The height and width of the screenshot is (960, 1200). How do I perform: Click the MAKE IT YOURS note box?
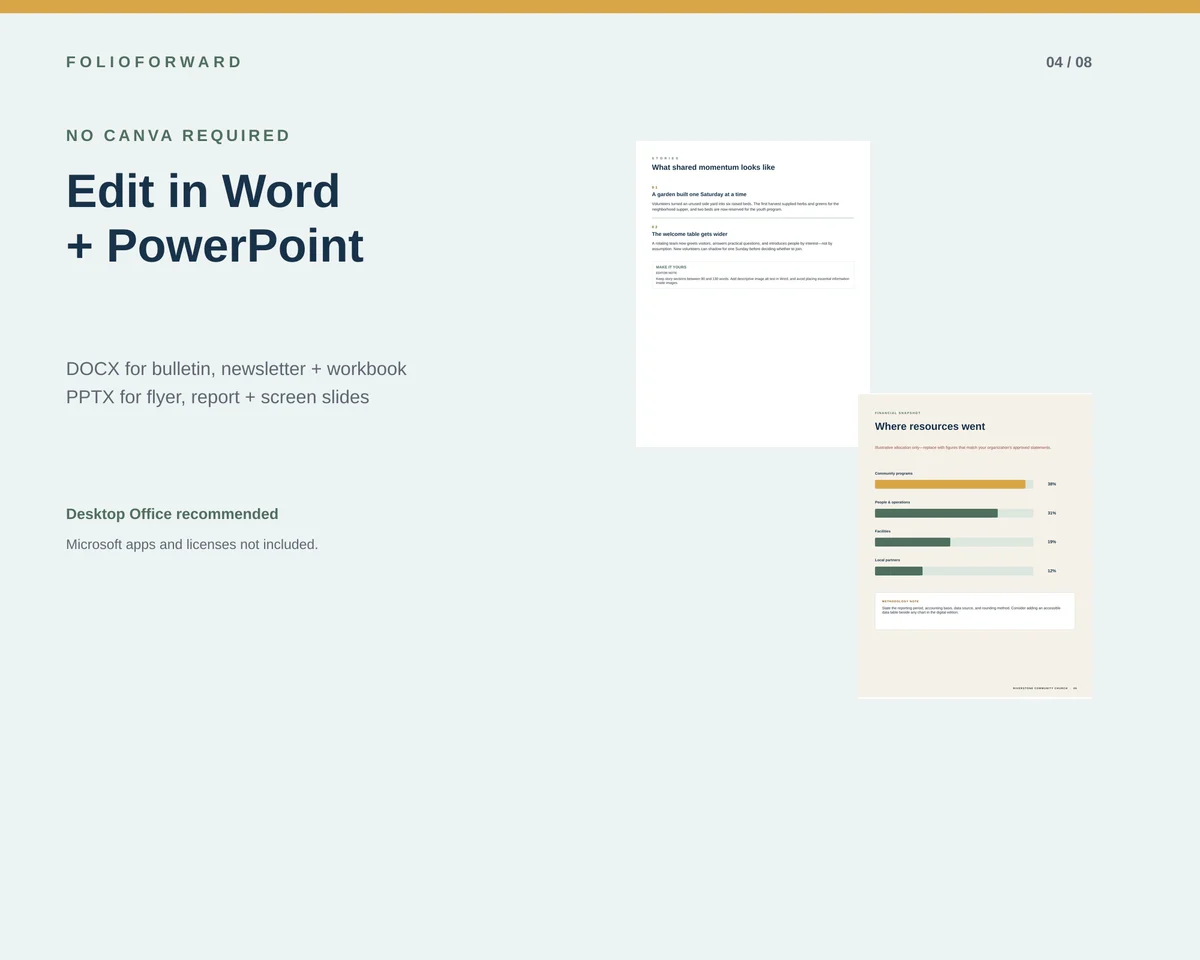753,275
